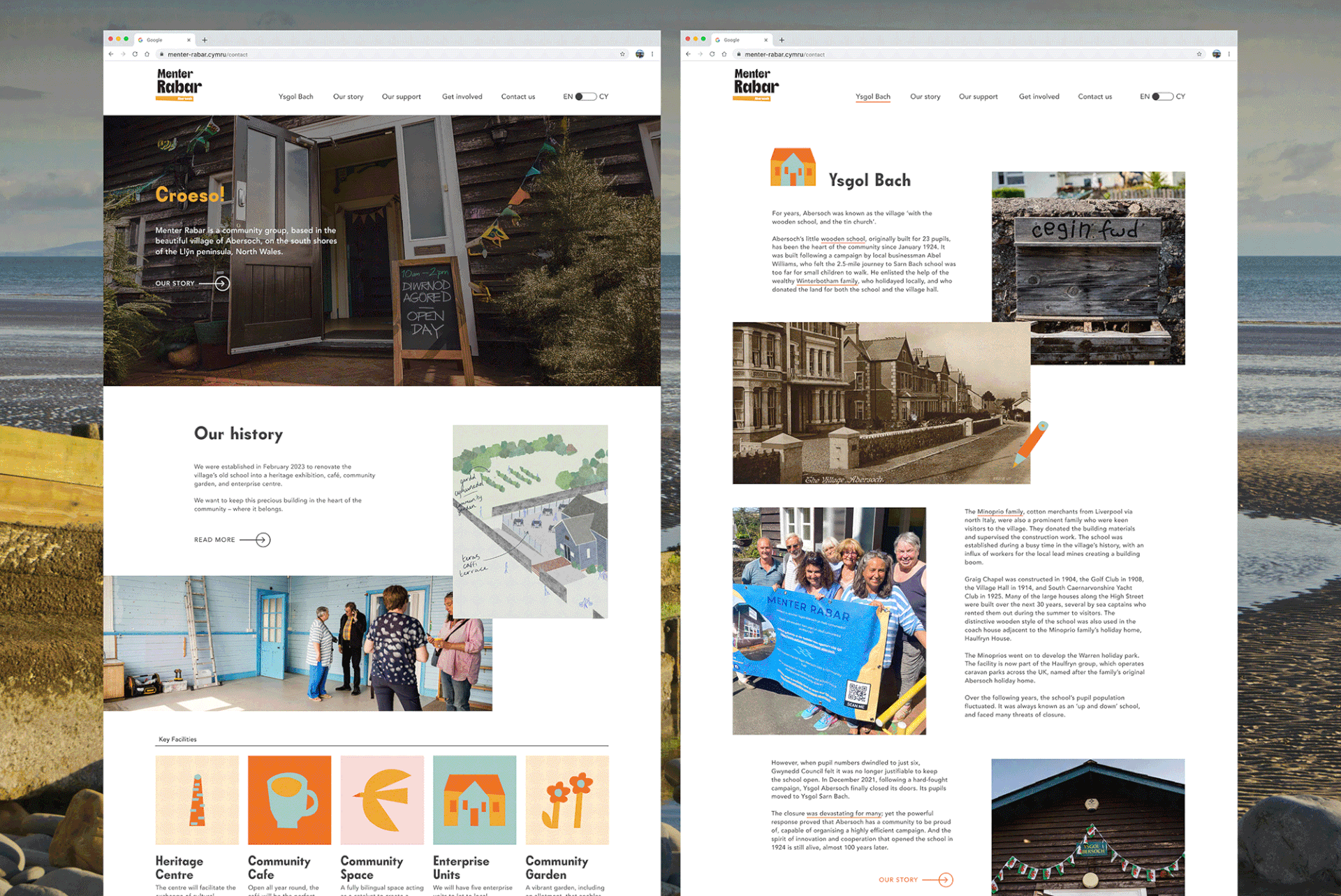The height and width of the screenshot is (896, 1341).
Task: Open browser menu dots in right window
Action: pyautogui.click(x=1229, y=54)
